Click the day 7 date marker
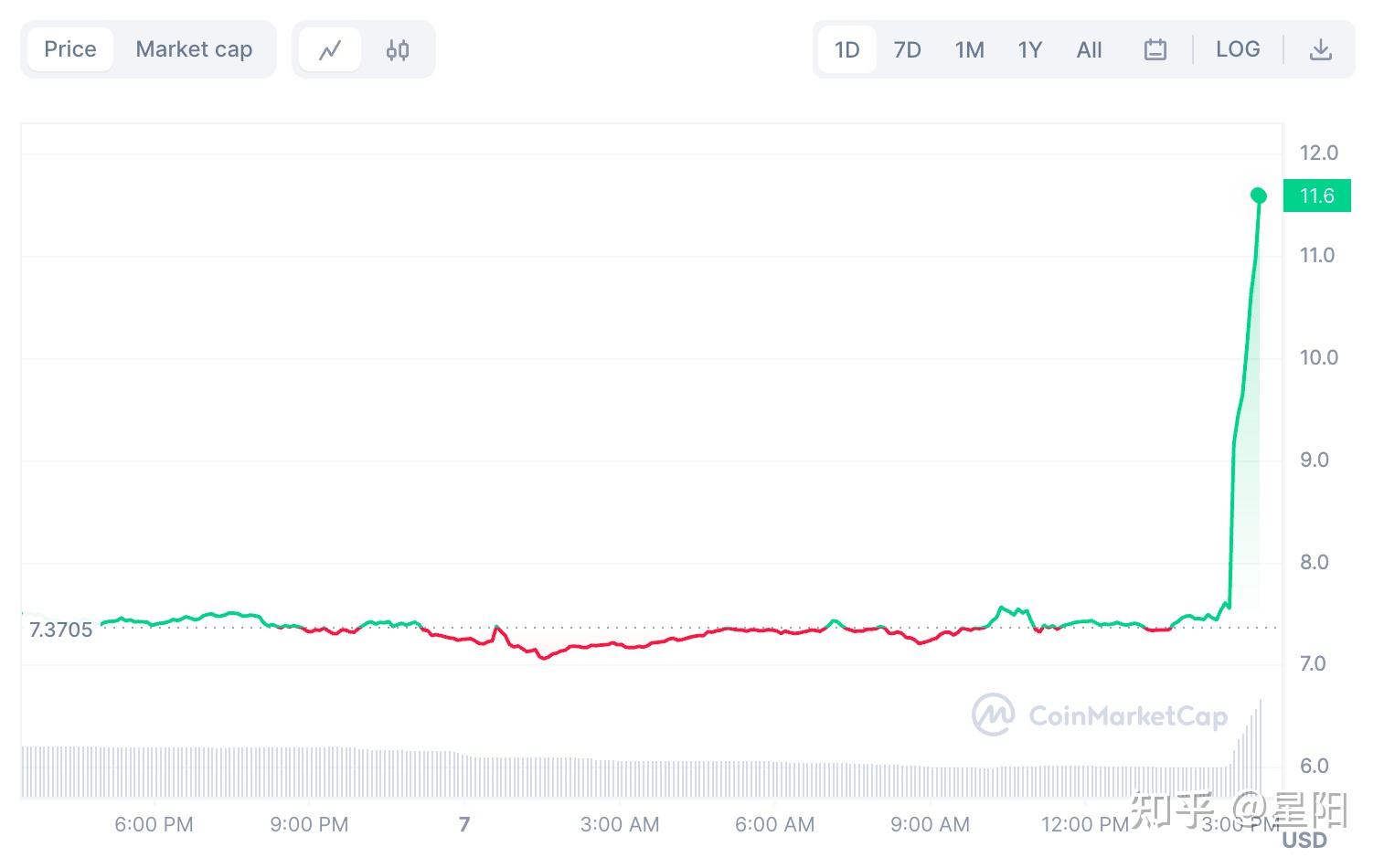This screenshot has width=1384, height=868. [x=464, y=824]
